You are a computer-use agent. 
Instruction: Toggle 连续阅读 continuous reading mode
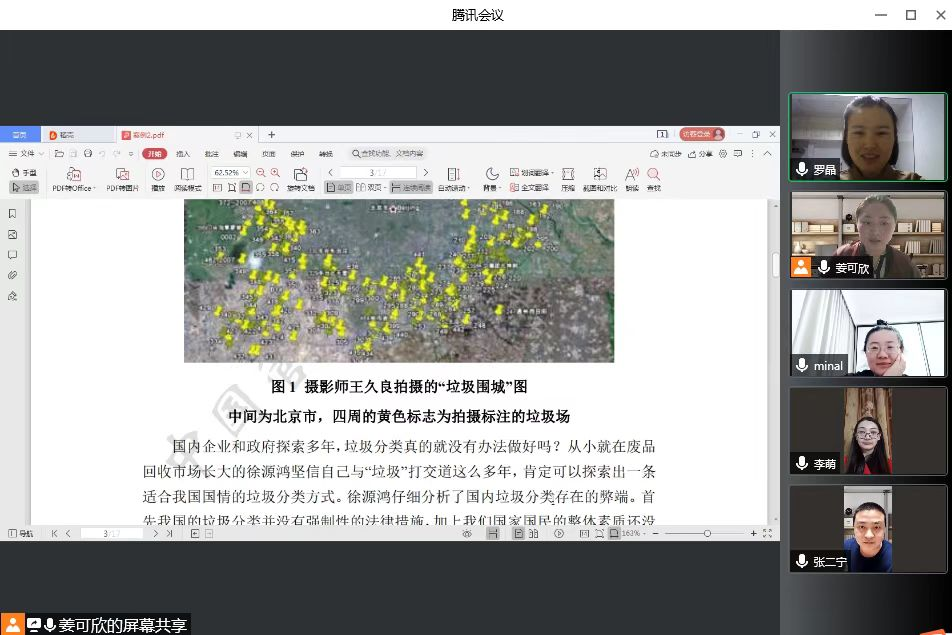click(411, 187)
